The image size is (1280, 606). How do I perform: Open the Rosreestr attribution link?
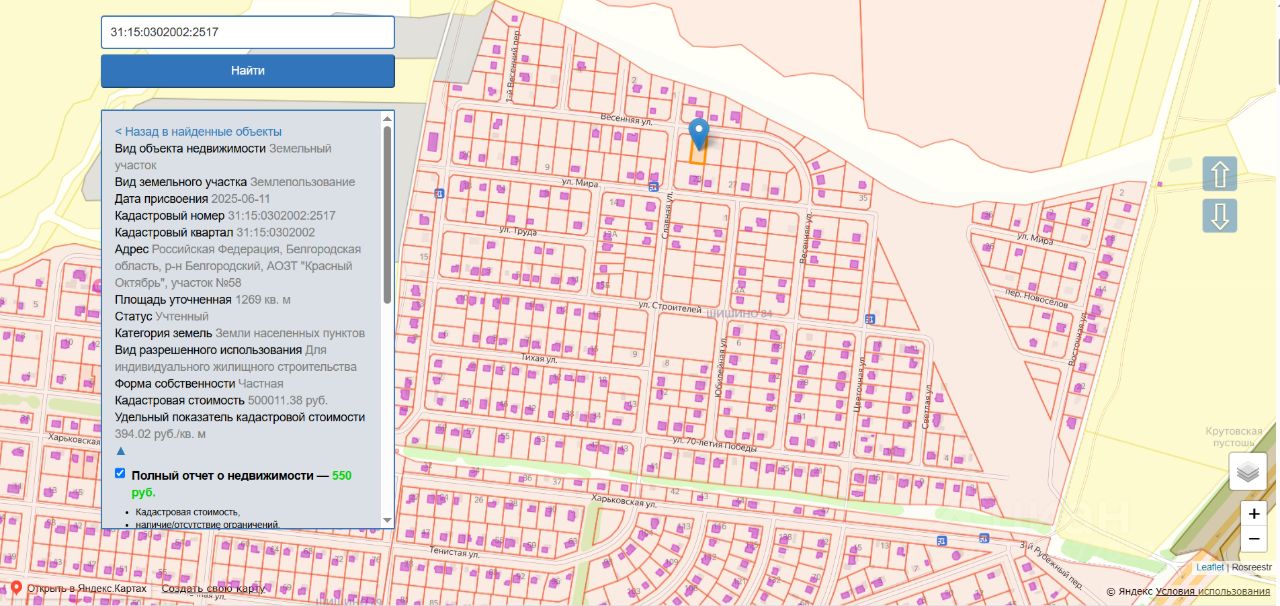pyautogui.click(x=1252, y=567)
